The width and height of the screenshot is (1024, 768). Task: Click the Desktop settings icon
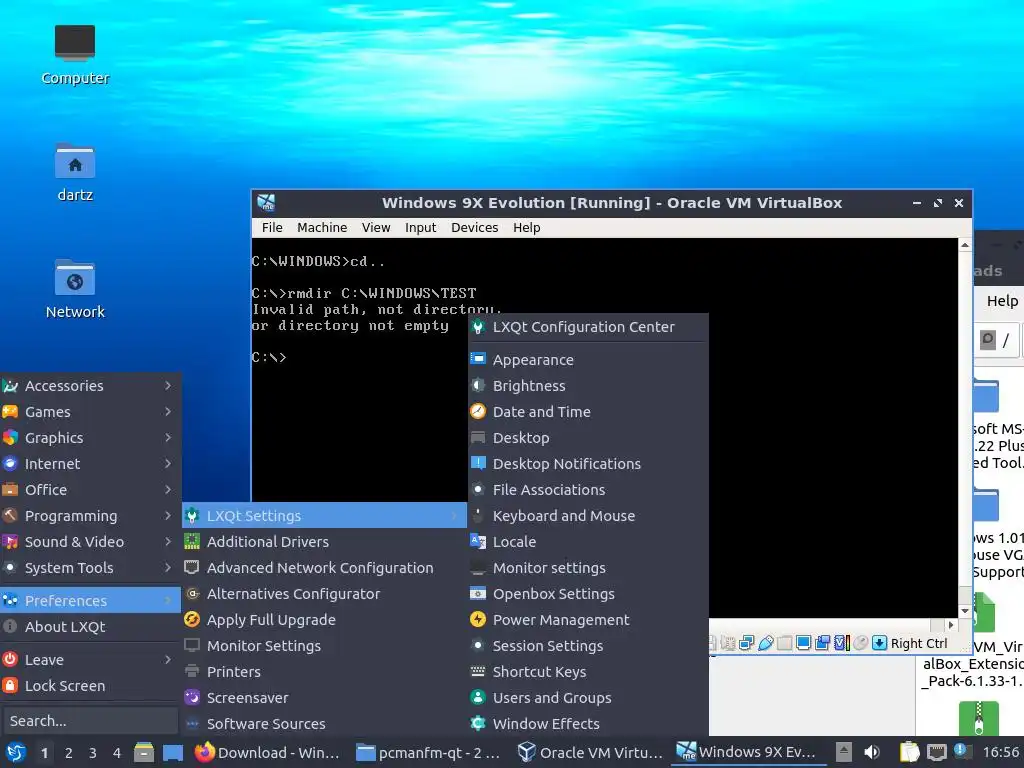(x=478, y=438)
